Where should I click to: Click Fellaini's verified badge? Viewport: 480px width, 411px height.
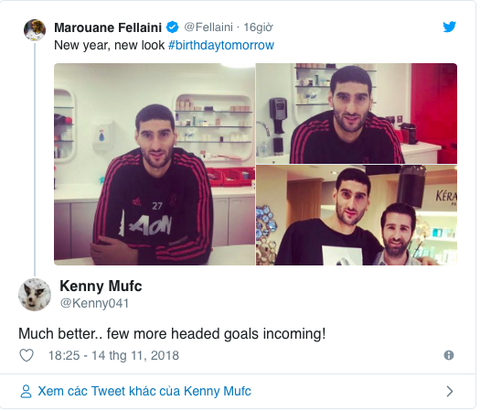point(172,27)
